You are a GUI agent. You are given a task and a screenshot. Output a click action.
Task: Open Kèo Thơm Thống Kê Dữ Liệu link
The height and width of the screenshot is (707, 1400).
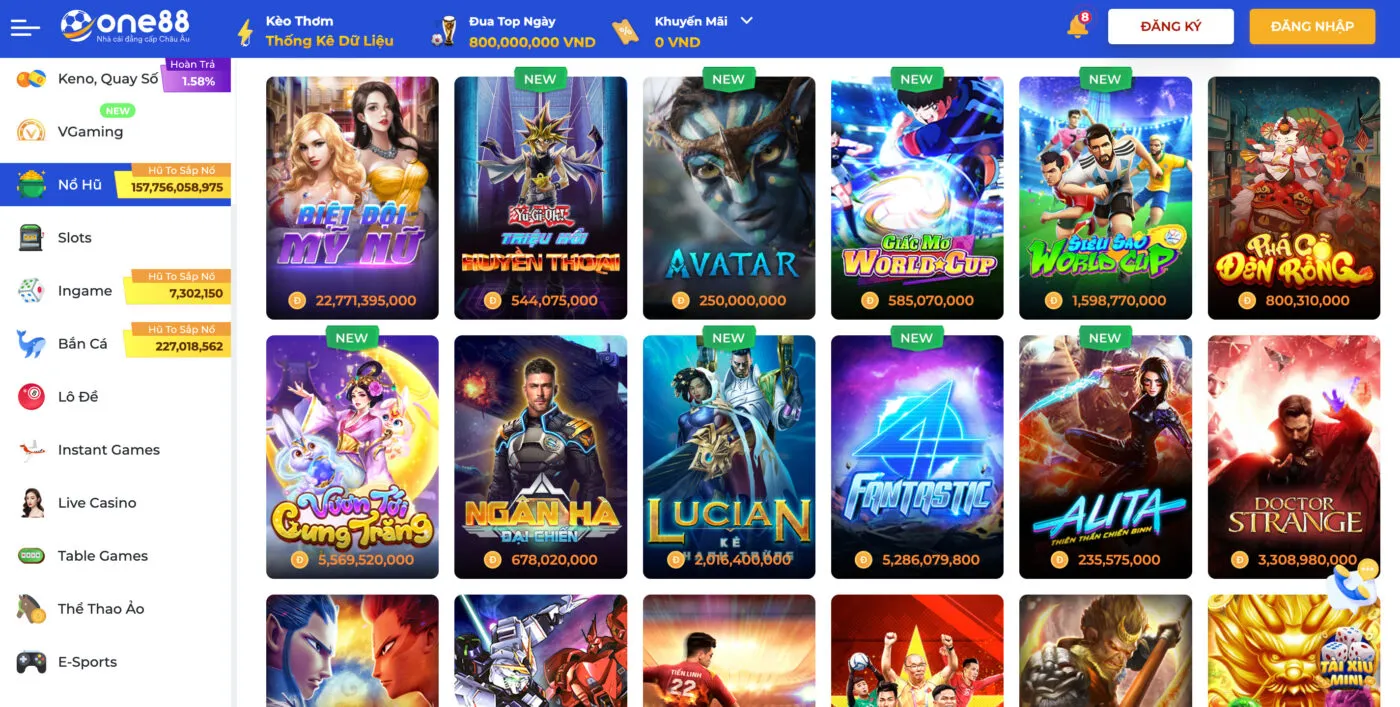click(315, 31)
